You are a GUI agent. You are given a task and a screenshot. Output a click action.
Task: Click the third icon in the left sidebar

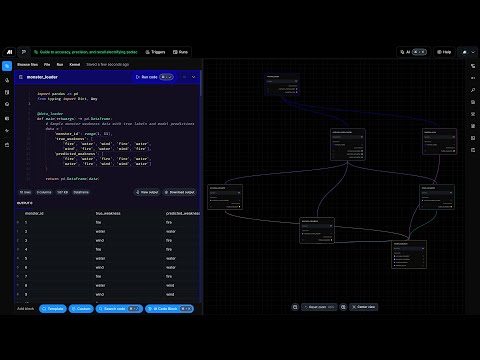click(x=7, y=92)
